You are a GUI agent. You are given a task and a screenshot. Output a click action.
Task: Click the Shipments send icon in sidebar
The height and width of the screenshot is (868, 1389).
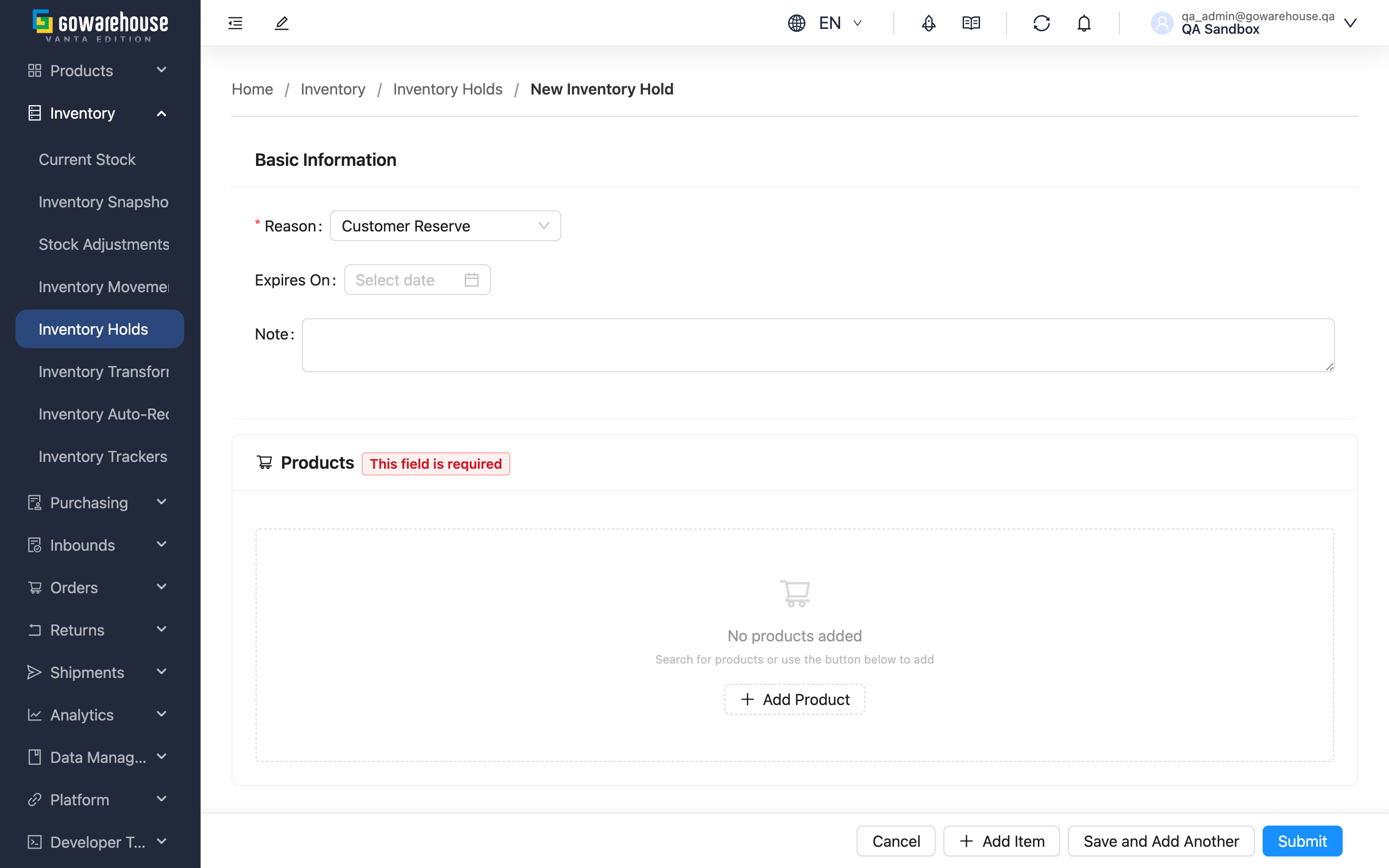point(35,672)
